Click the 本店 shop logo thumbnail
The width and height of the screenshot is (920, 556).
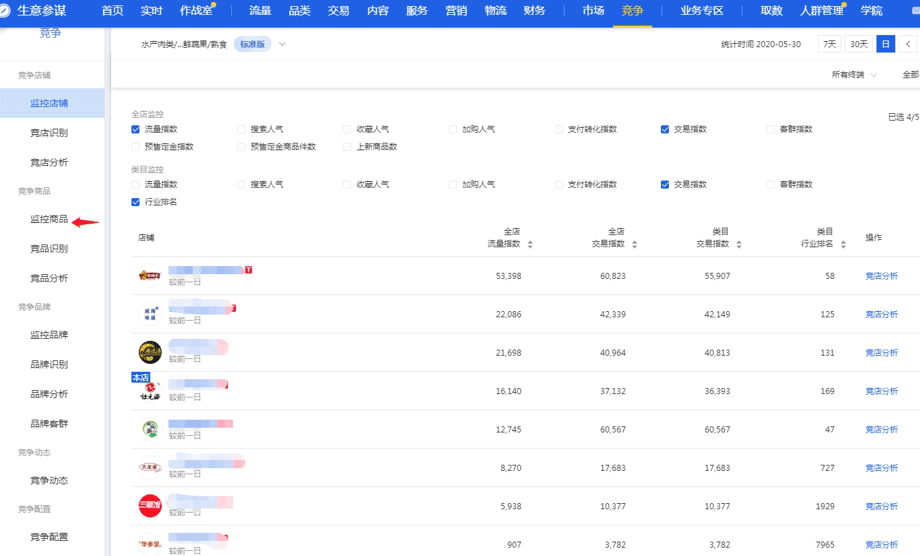click(150, 391)
